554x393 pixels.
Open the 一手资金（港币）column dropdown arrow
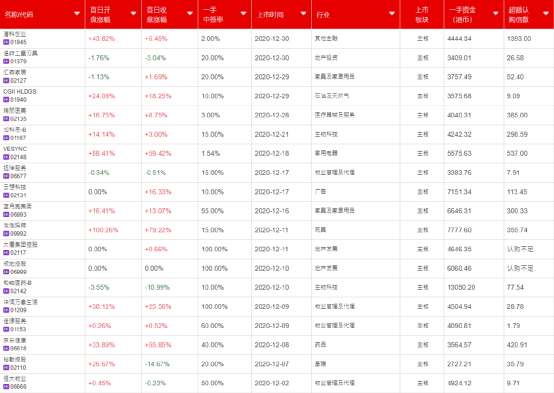pyautogui.click(x=495, y=14)
